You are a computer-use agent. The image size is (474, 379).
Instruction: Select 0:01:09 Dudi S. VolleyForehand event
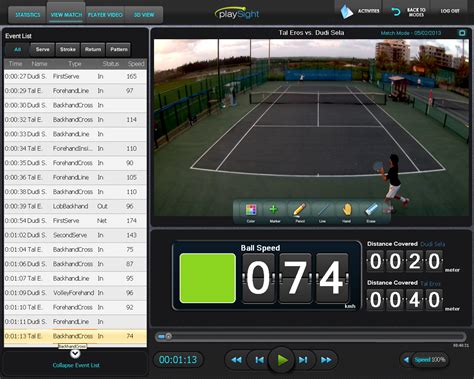75,293
